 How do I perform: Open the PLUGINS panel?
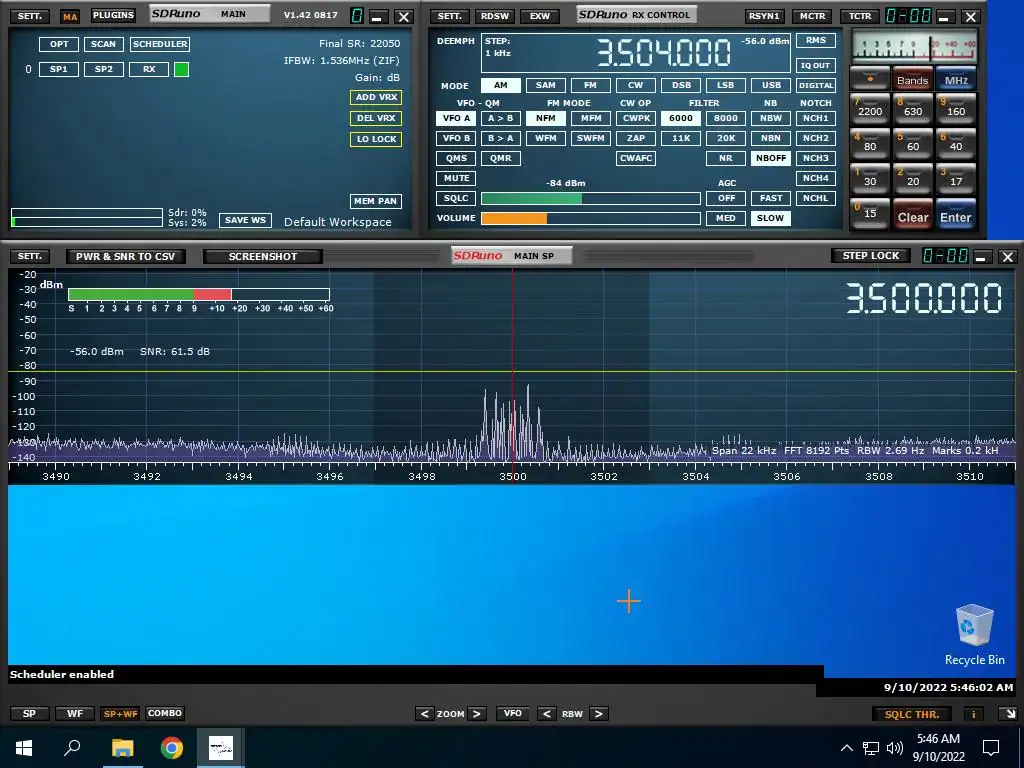[x=113, y=15]
